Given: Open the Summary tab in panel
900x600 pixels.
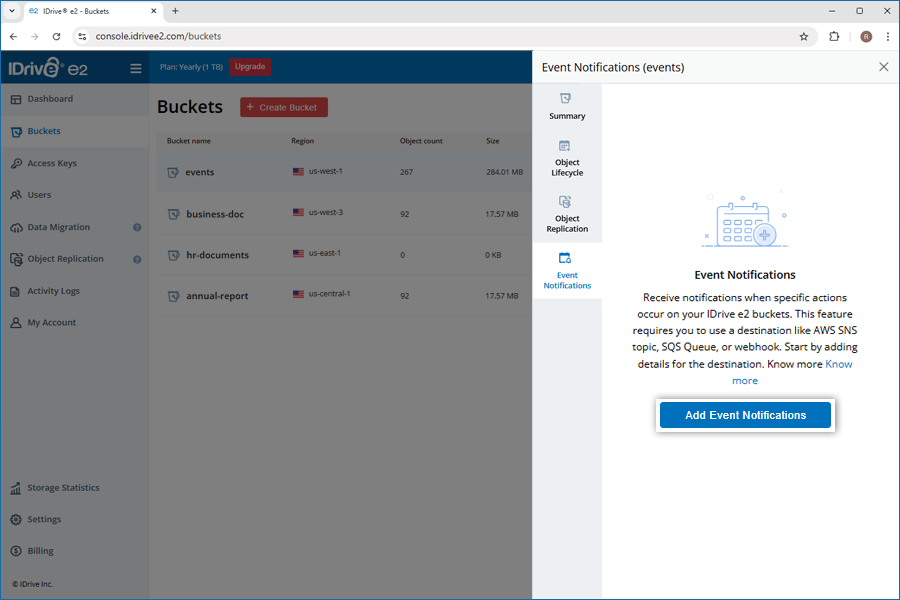Looking at the screenshot, I should pyautogui.click(x=567, y=106).
